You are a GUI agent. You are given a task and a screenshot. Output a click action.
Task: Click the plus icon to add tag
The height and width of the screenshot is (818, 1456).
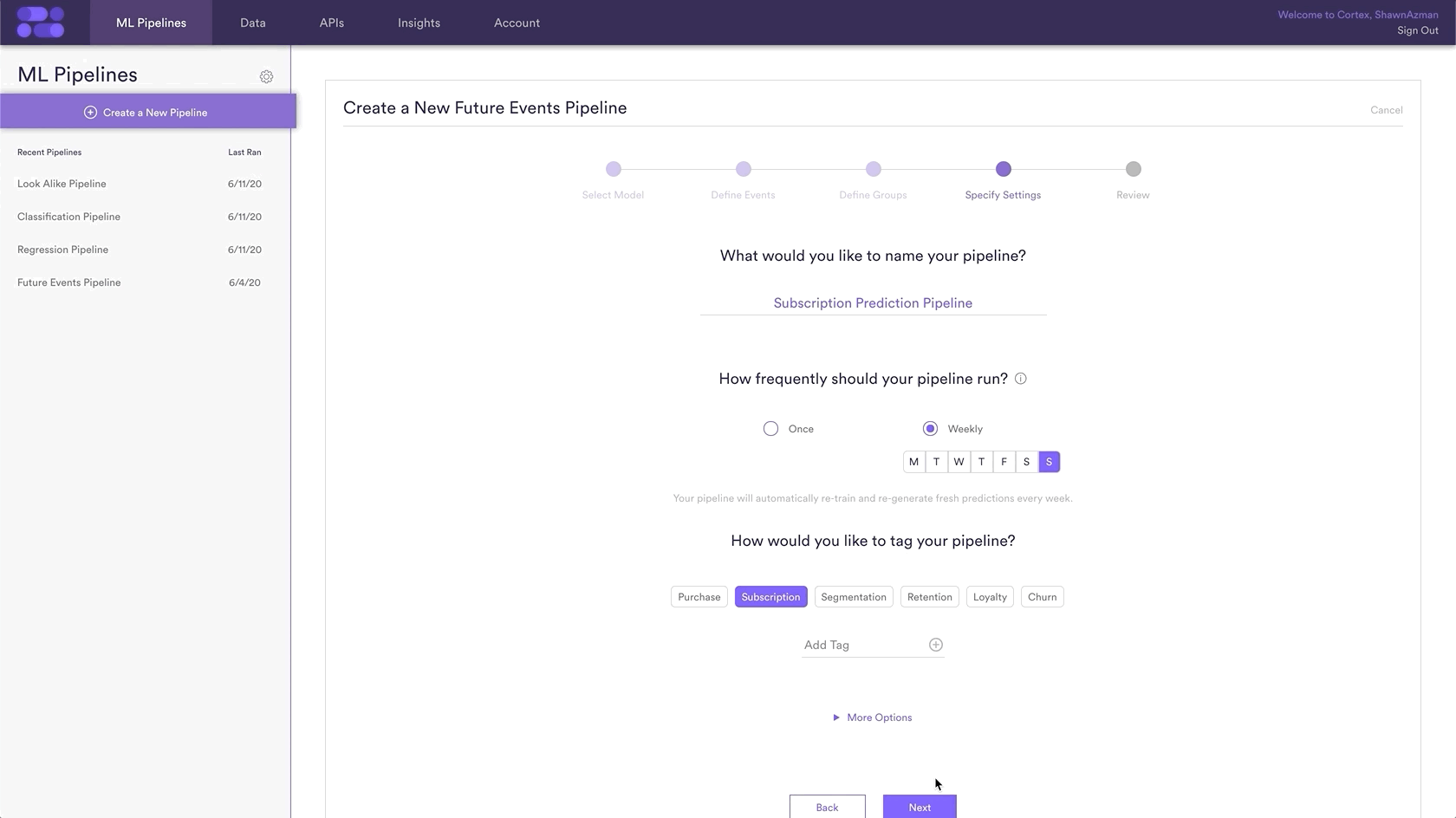click(x=936, y=645)
